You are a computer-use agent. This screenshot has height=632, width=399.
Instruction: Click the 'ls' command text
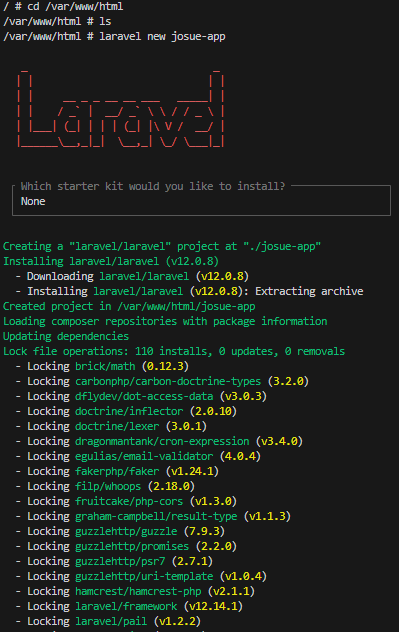pyautogui.click(x=105, y=21)
